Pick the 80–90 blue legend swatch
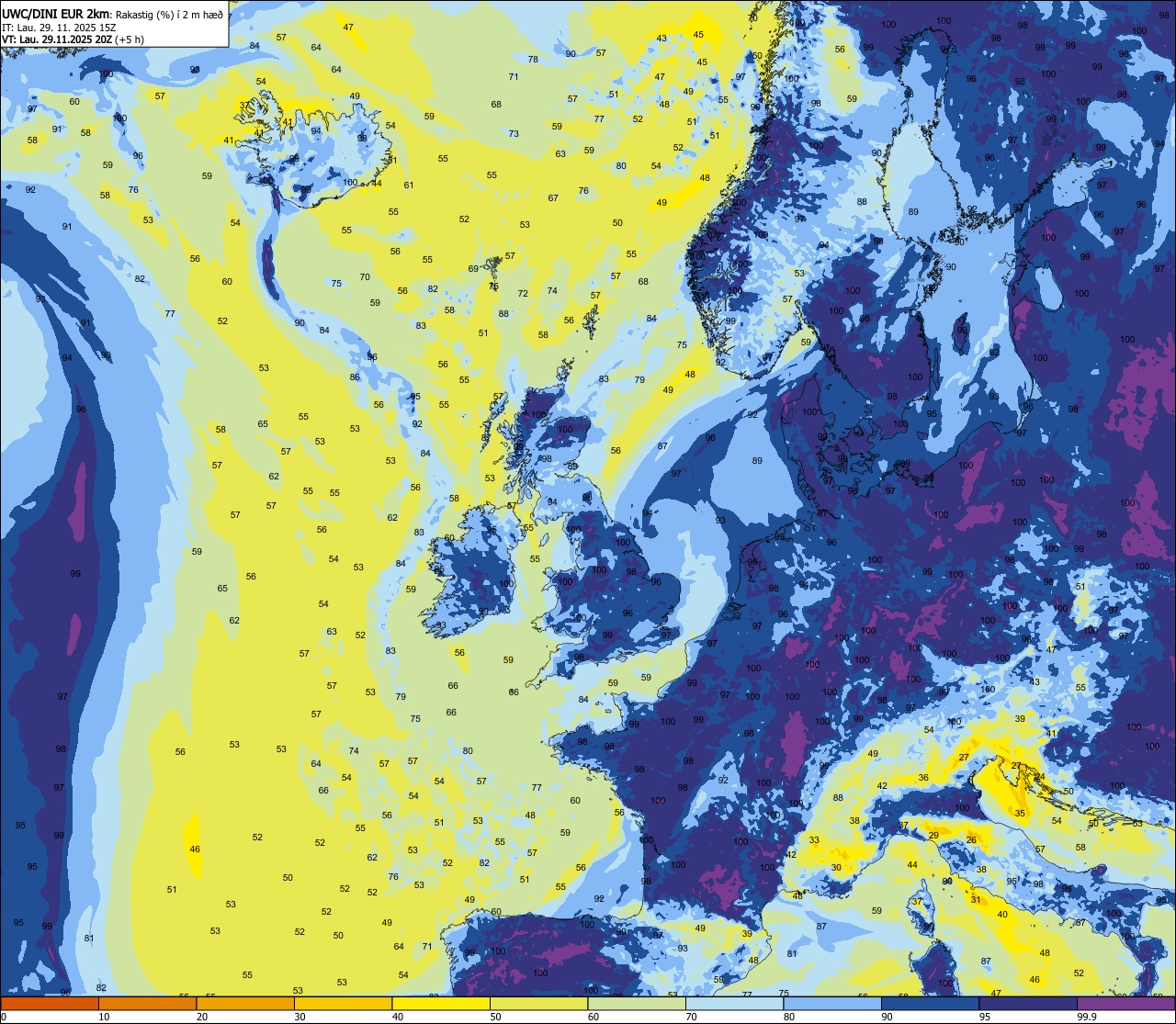Screen dimensions: 1176x1024 click(x=832, y=1004)
